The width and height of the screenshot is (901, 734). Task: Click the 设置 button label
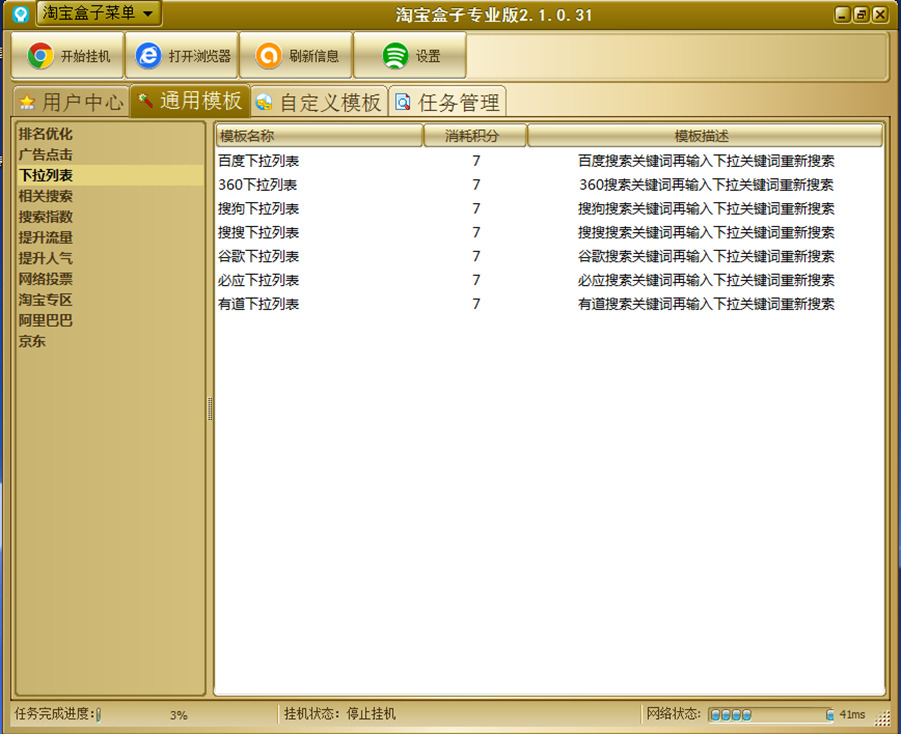[x=428, y=56]
